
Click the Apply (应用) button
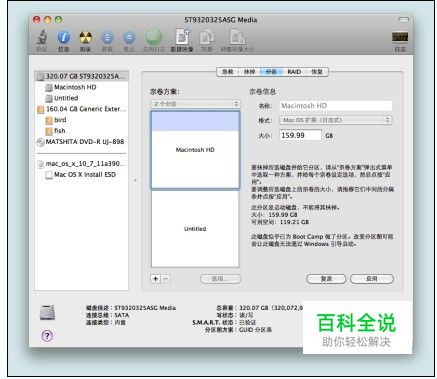click(x=372, y=279)
